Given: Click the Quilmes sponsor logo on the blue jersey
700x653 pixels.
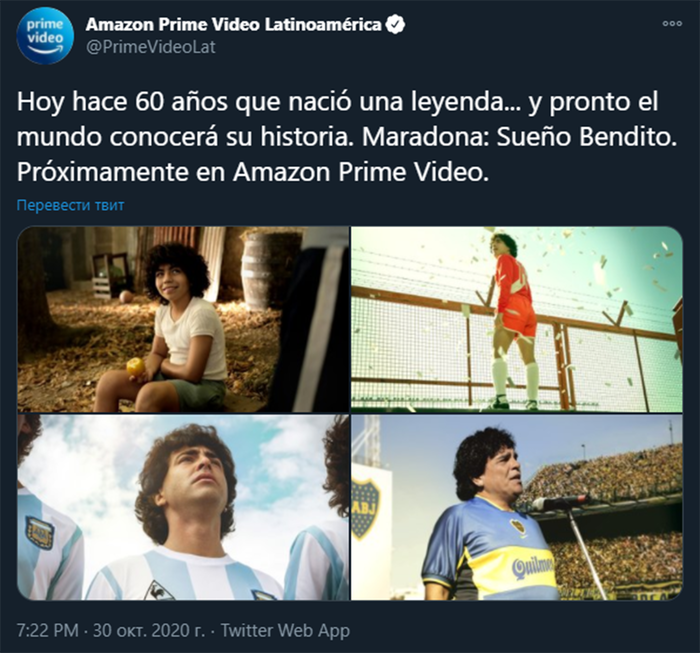Looking at the screenshot, I should point(532,566).
